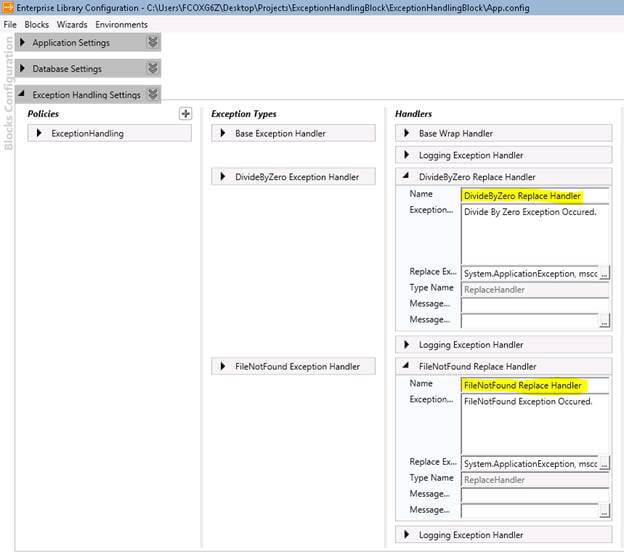Expand Logging Exception Handler below Base Wrap Handler
The width and height of the screenshot is (624, 554).
(x=406, y=155)
